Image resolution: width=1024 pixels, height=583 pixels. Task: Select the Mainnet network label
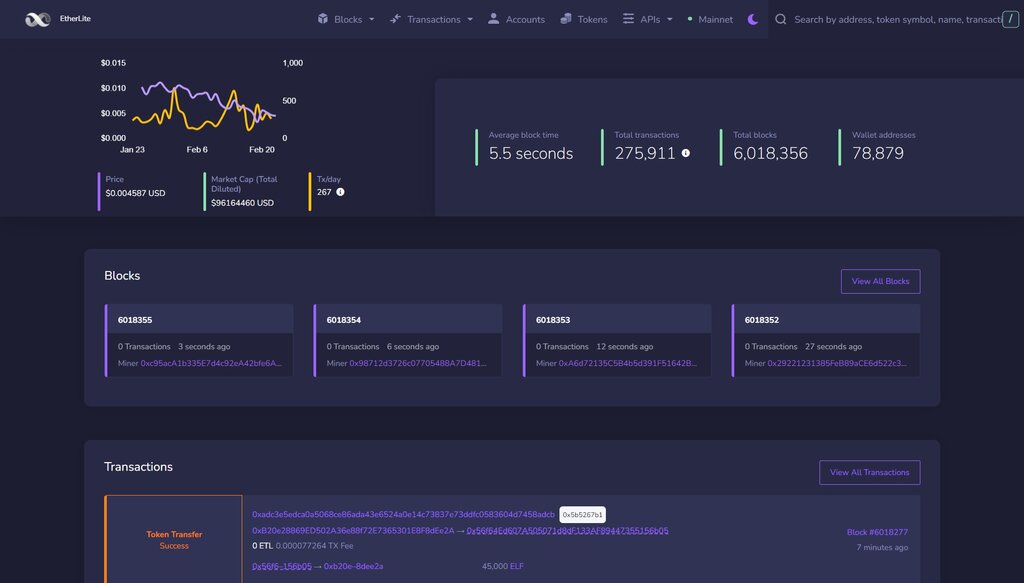[715, 20]
